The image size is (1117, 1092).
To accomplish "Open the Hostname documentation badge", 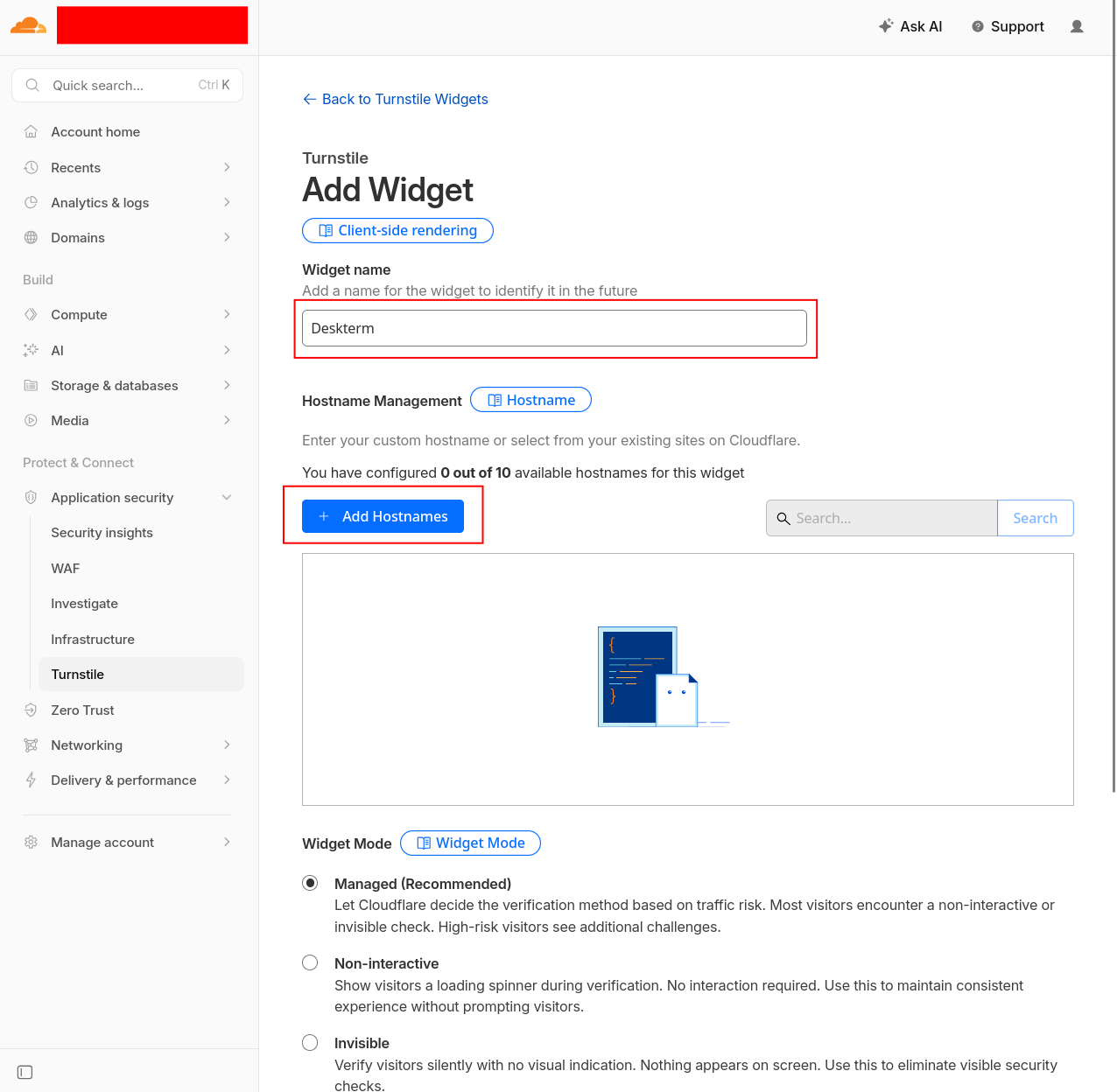I will coord(530,400).
